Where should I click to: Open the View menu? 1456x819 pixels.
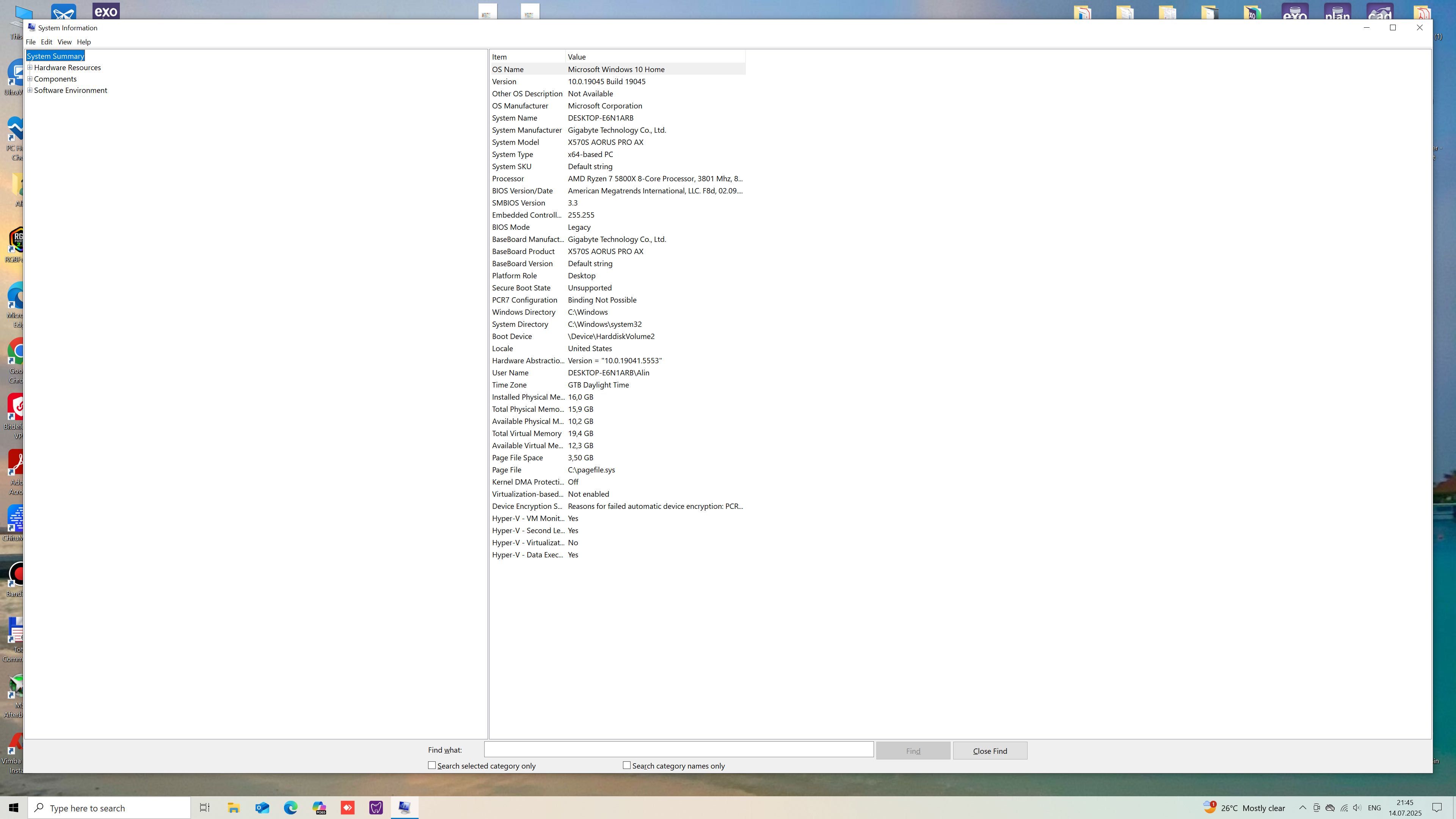pos(64,42)
